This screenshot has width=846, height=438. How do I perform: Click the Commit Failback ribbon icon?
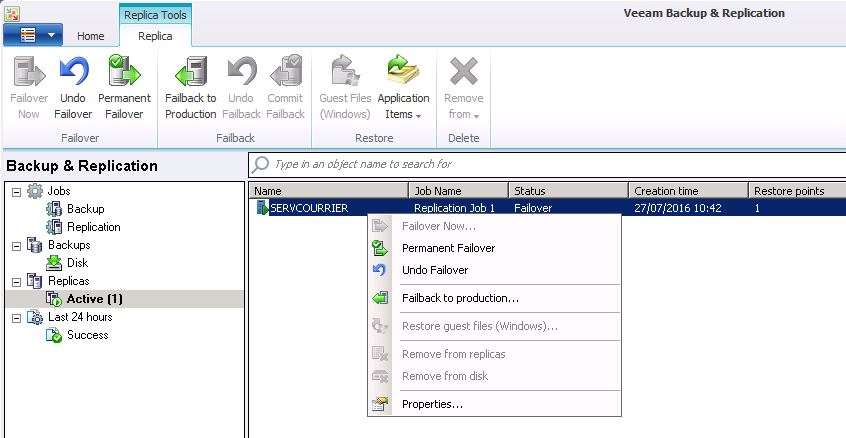coord(285,71)
